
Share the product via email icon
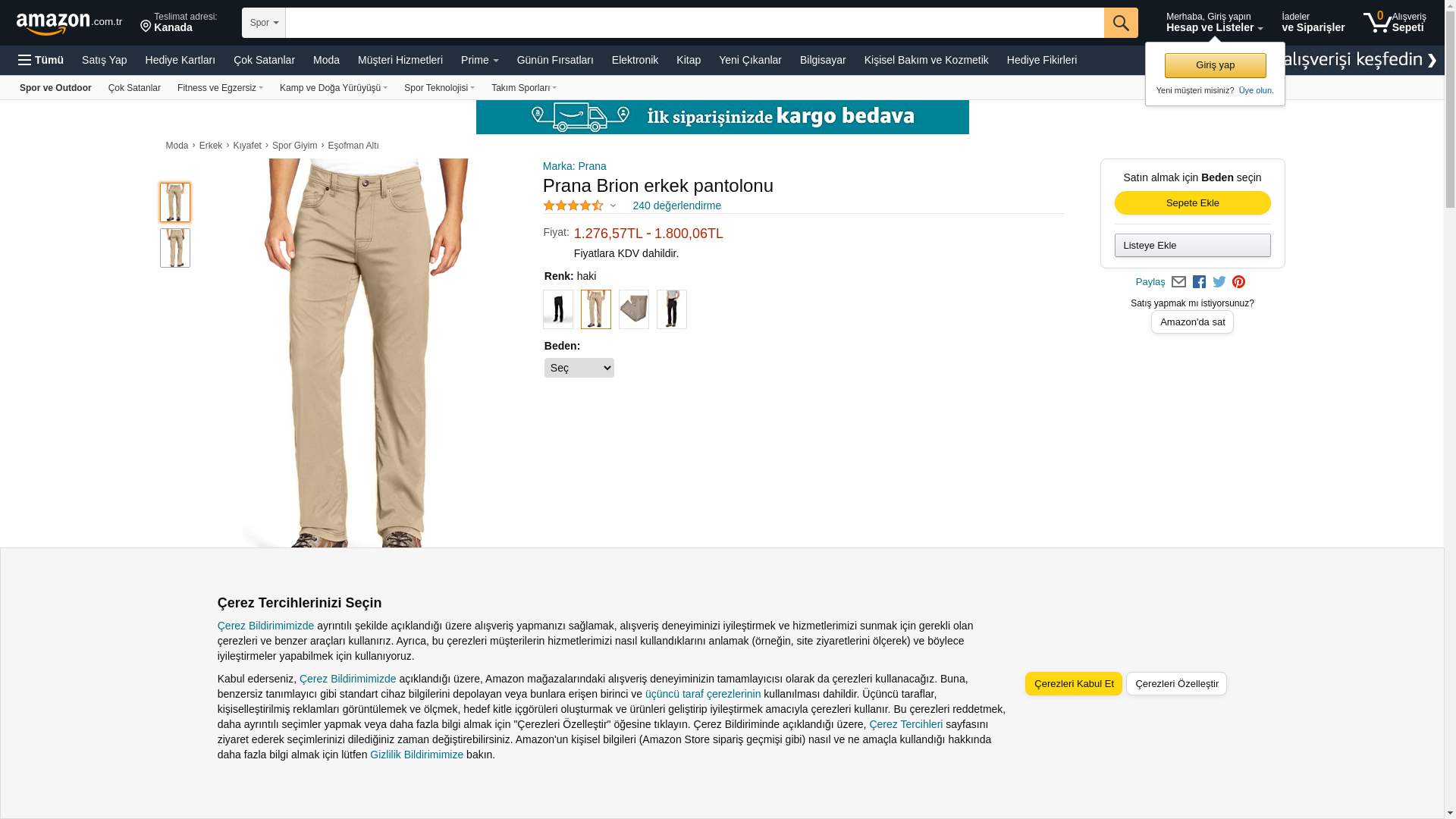click(x=1178, y=282)
